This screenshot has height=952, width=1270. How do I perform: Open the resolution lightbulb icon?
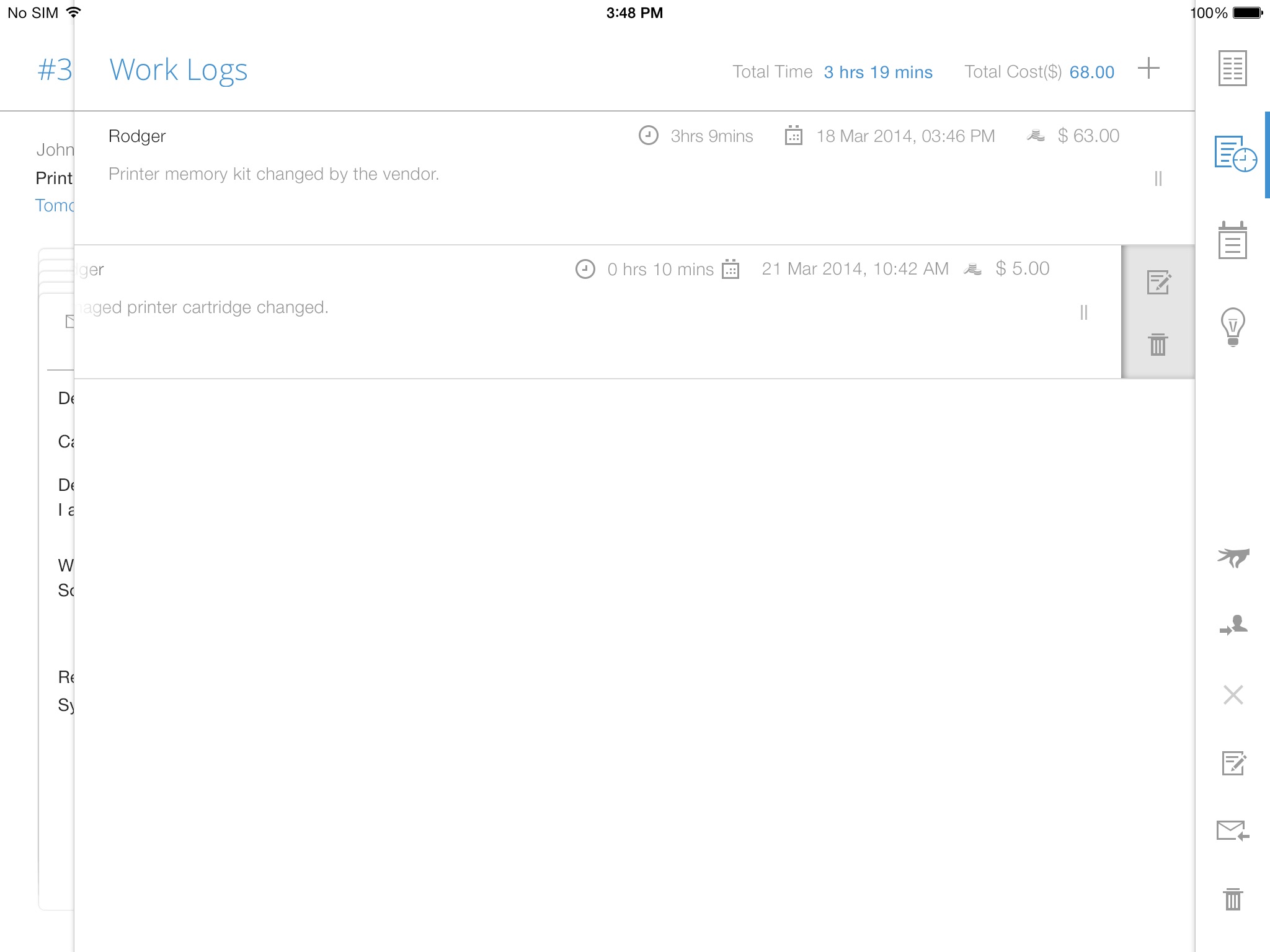(1233, 327)
